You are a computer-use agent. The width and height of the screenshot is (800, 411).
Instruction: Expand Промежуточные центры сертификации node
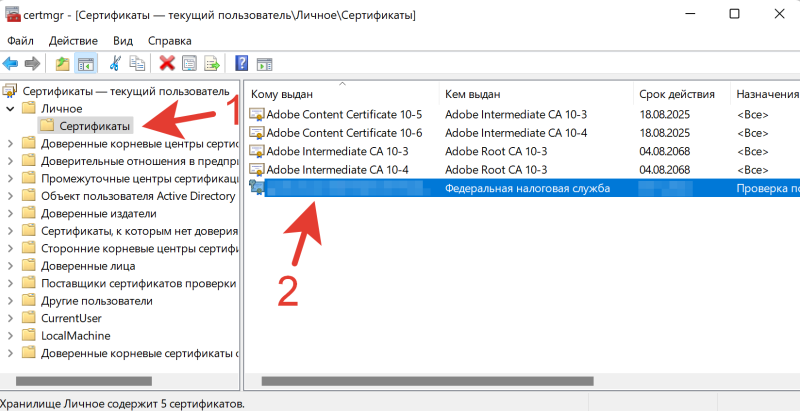(10, 178)
